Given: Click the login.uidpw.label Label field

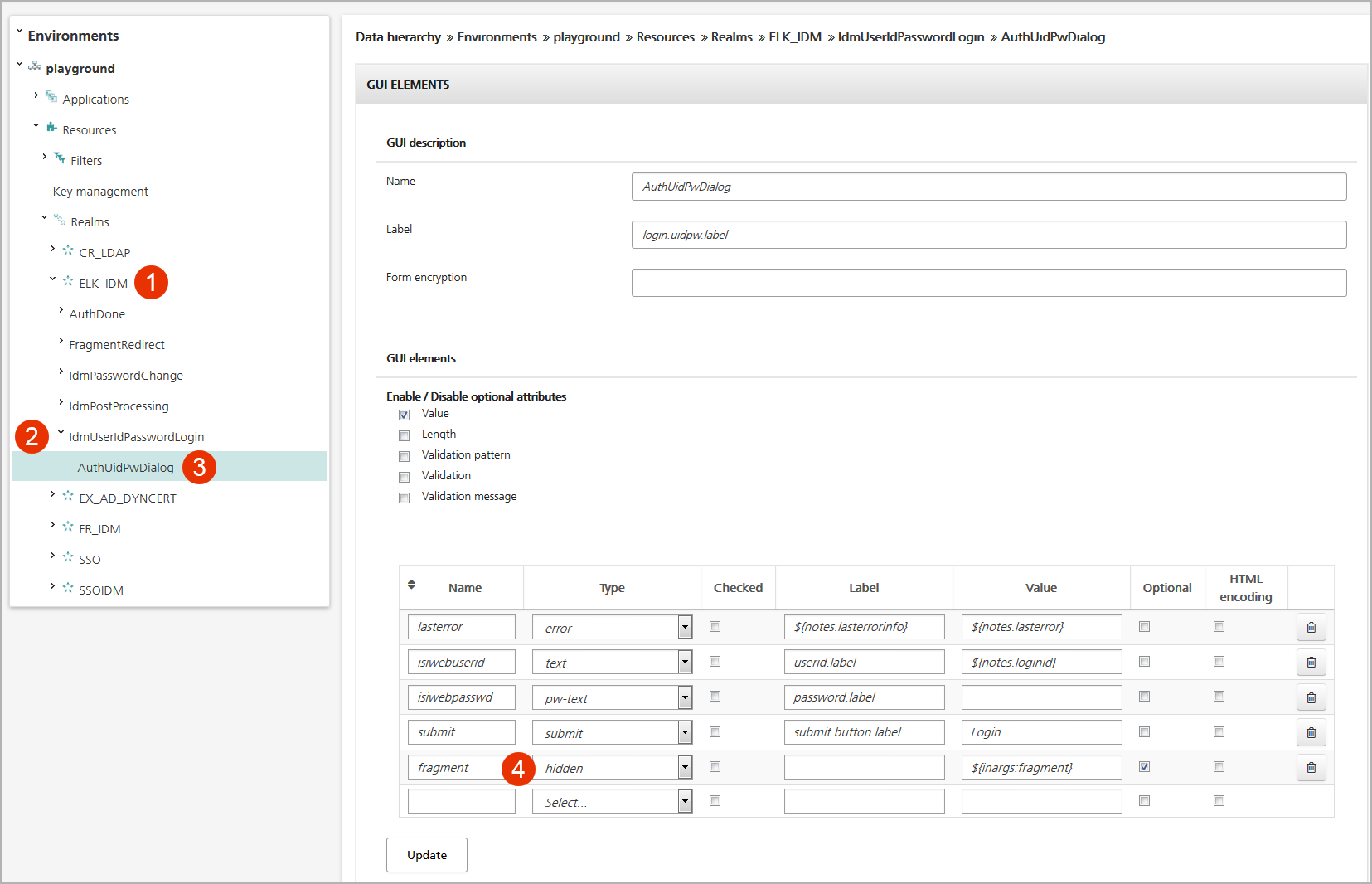Looking at the screenshot, I should [989, 235].
